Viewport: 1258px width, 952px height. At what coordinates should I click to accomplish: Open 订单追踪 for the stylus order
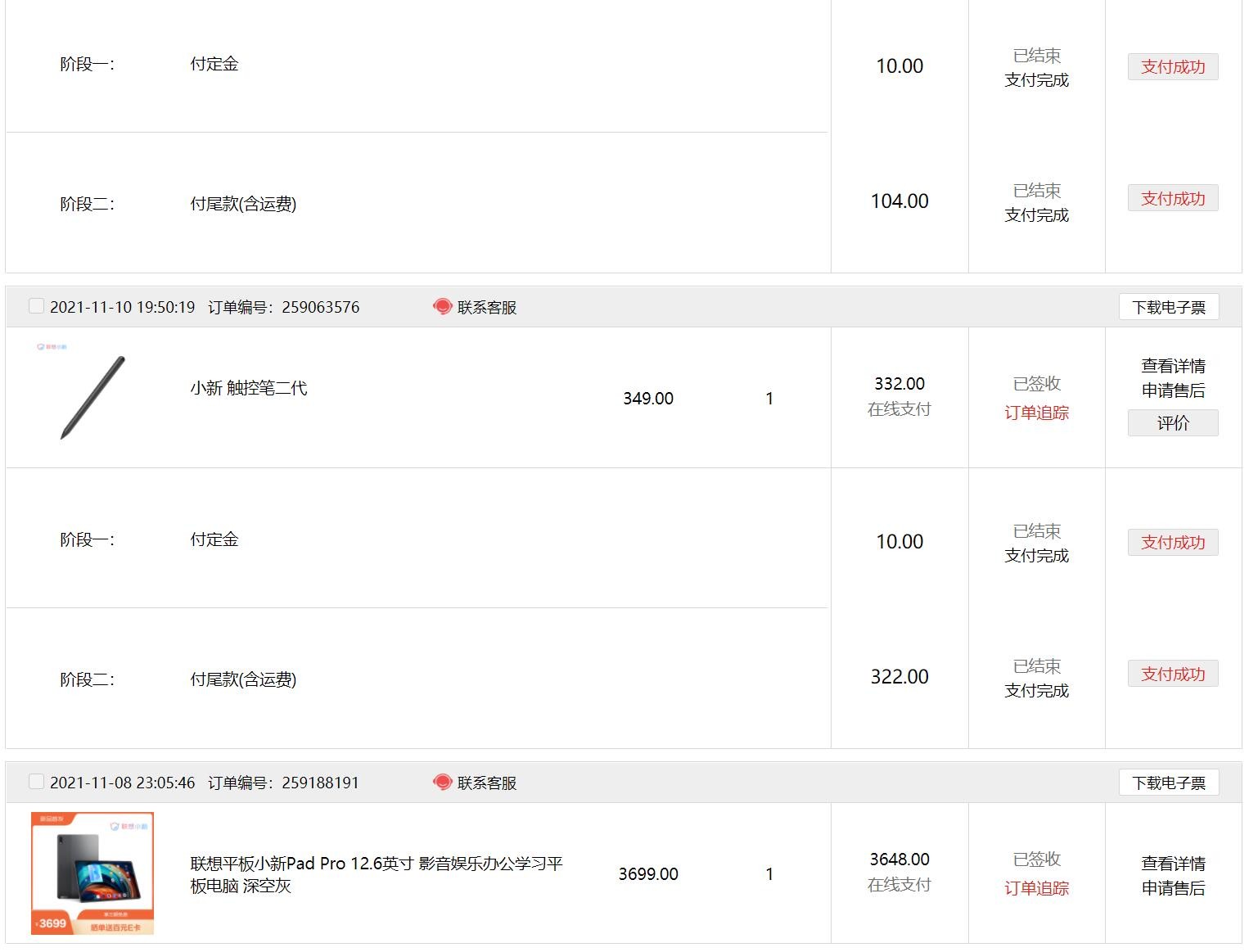1037,413
